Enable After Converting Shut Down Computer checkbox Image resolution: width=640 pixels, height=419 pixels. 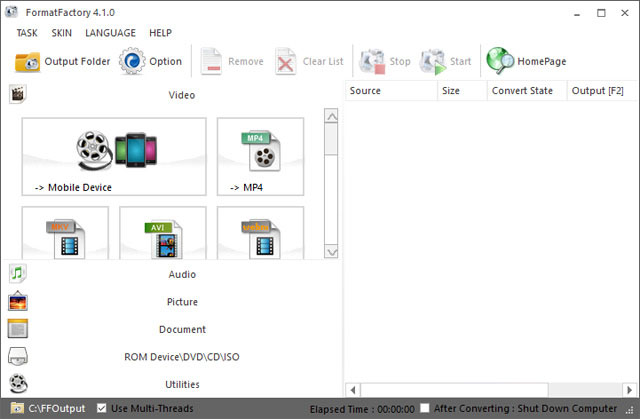(425, 408)
